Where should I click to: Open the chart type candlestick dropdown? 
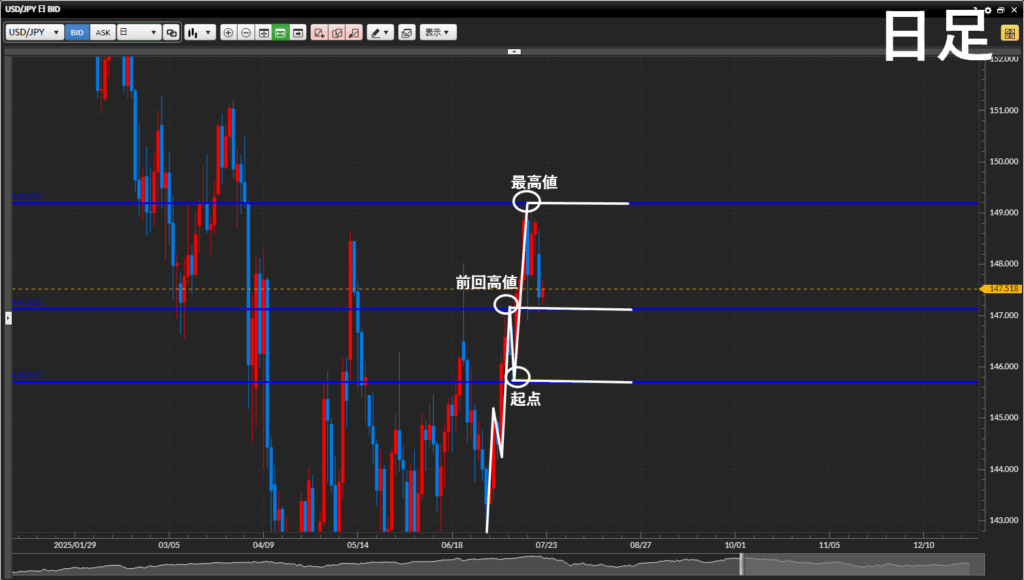pyautogui.click(x=200, y=32)
